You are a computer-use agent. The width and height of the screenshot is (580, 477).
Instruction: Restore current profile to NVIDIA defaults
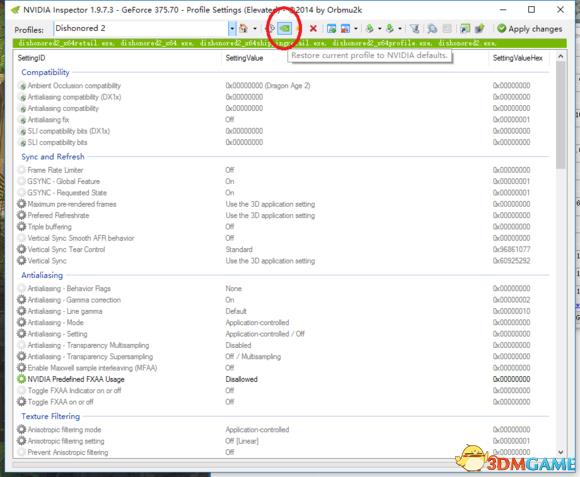[x=284, y=28]
